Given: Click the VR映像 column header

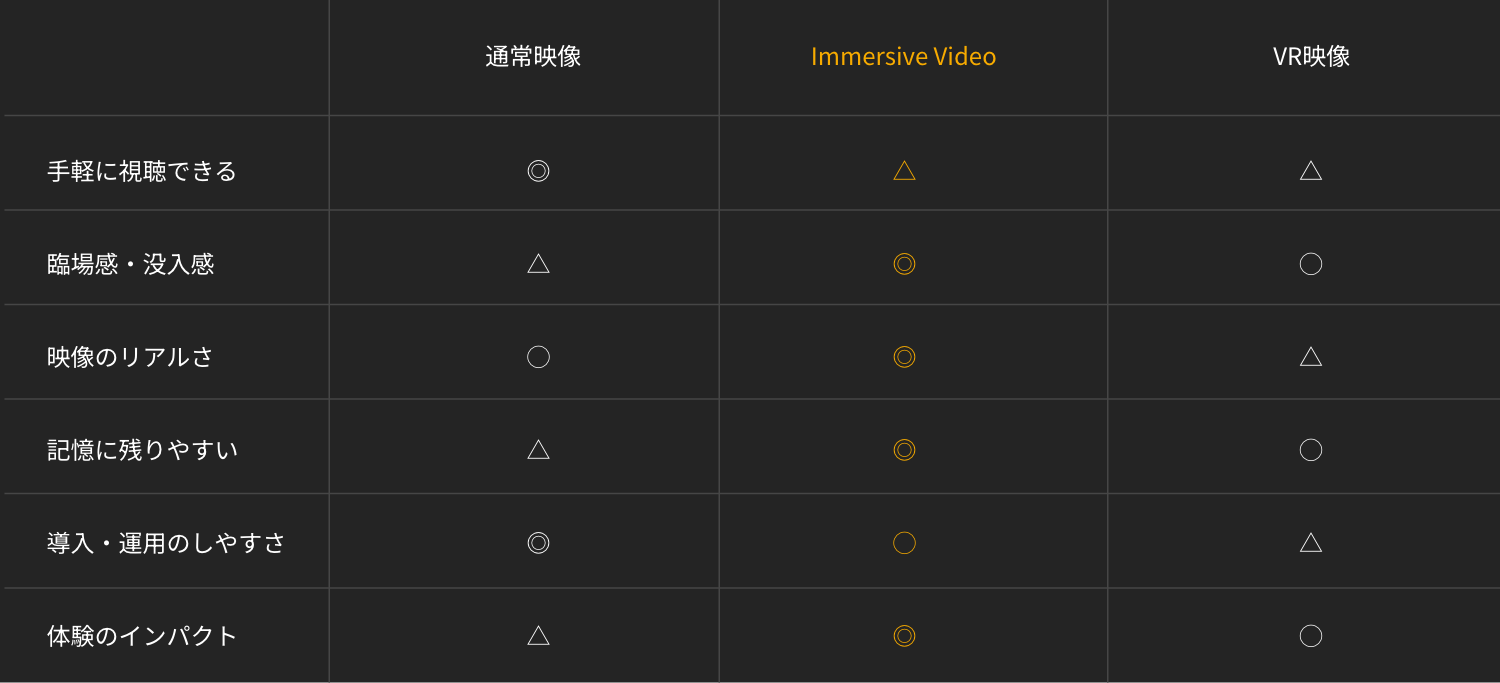Looking at the screenshot, I should click(x=1311, y=56).
